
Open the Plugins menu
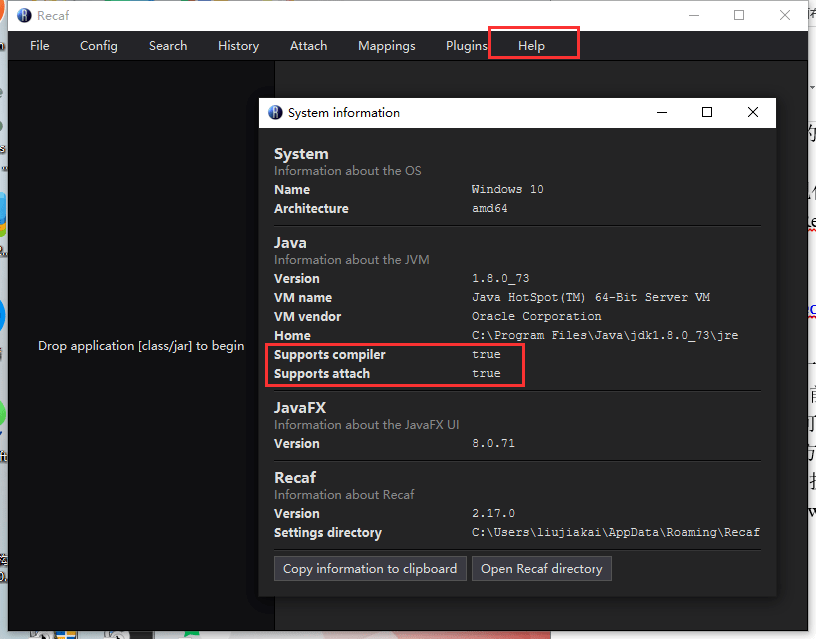click(466, 46)
